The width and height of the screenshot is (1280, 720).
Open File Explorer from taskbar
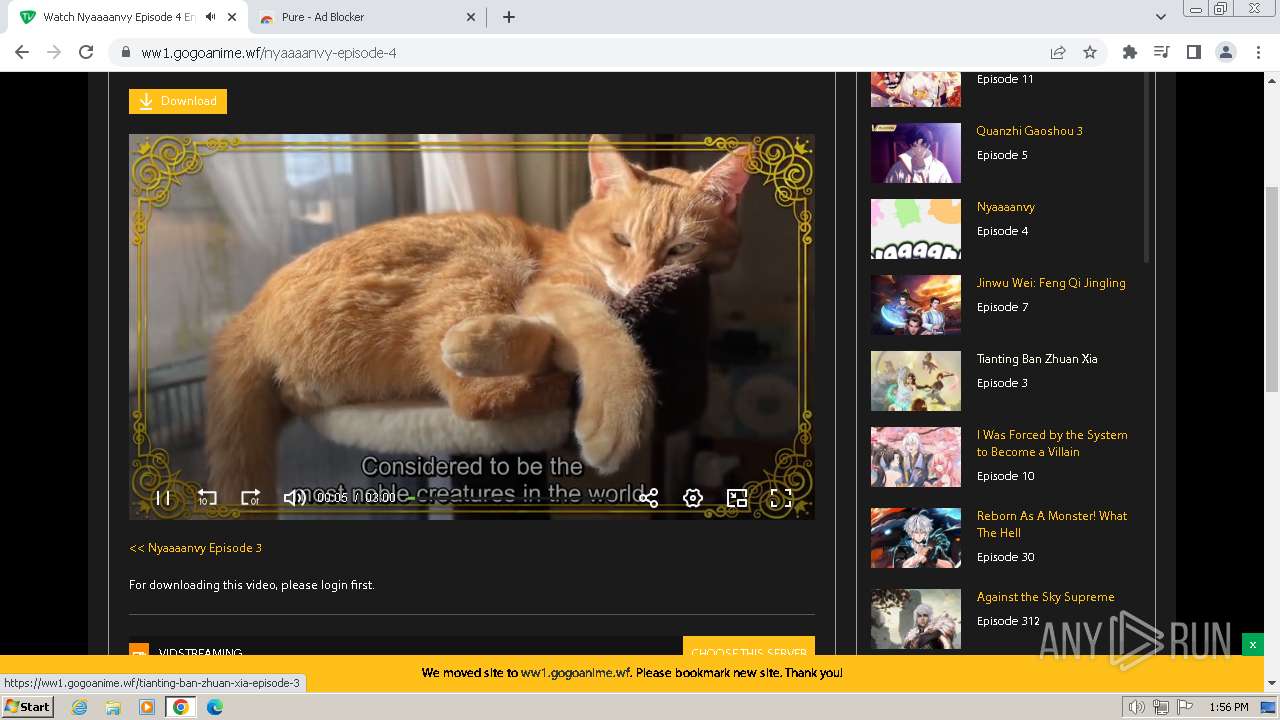coord(113,707)
